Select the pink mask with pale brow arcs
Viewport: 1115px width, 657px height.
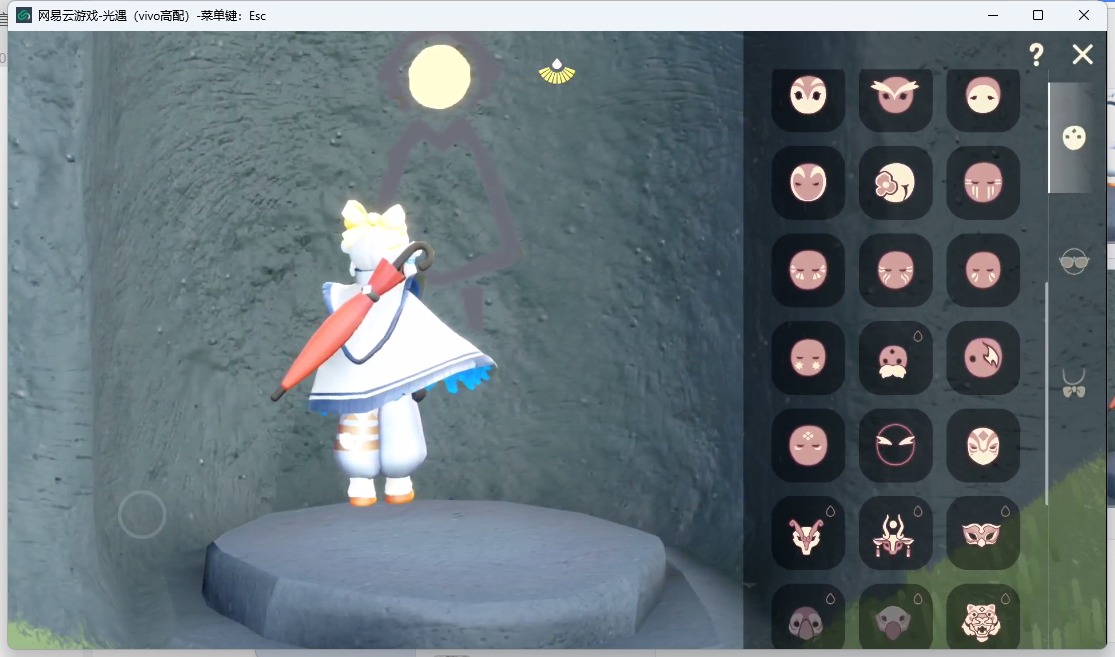809,183
